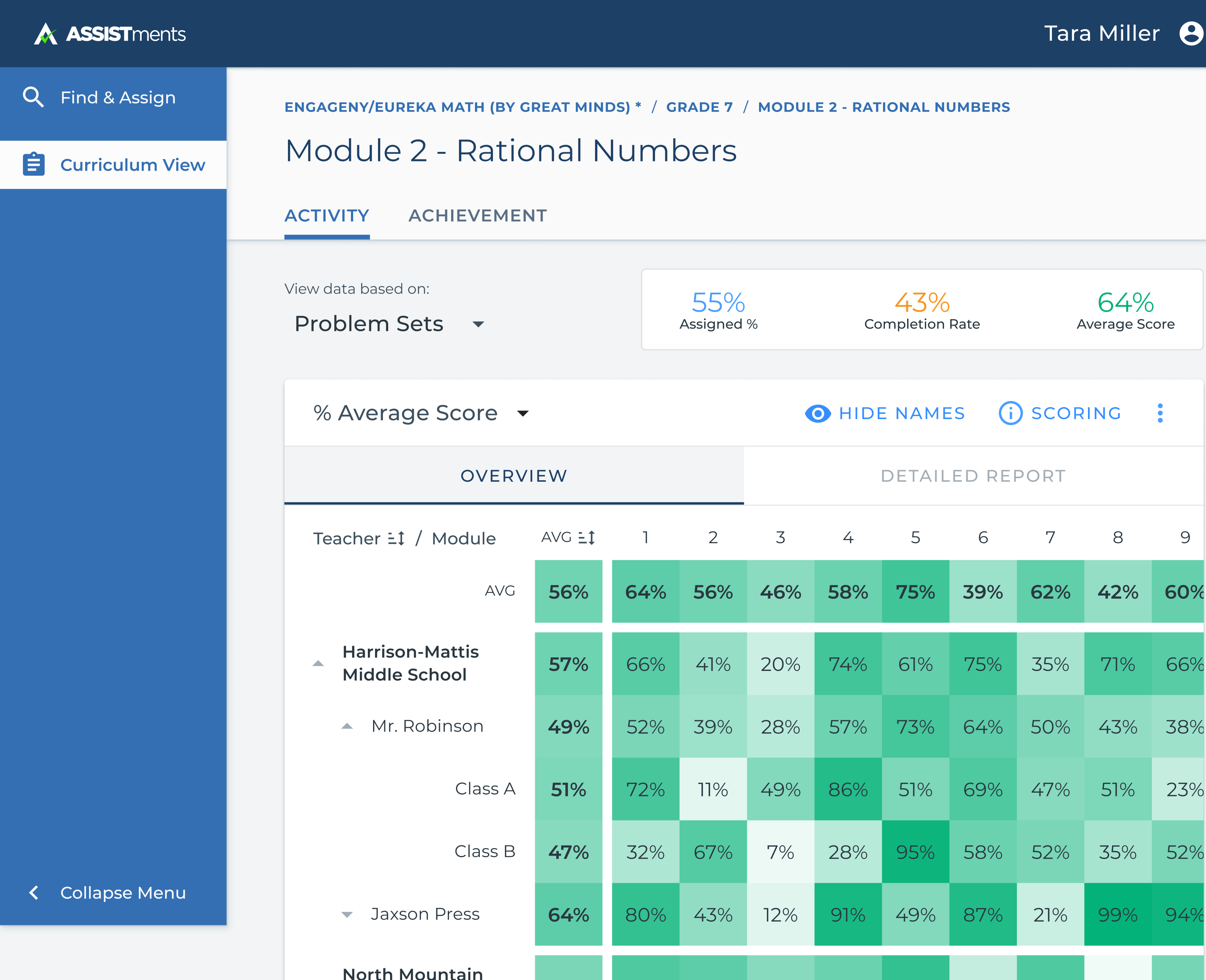Click Mr. Robinson module 5 73% cell
The height and width of the screenshot is (980, 1206).
pyautogui.click(x=915, y=727)
